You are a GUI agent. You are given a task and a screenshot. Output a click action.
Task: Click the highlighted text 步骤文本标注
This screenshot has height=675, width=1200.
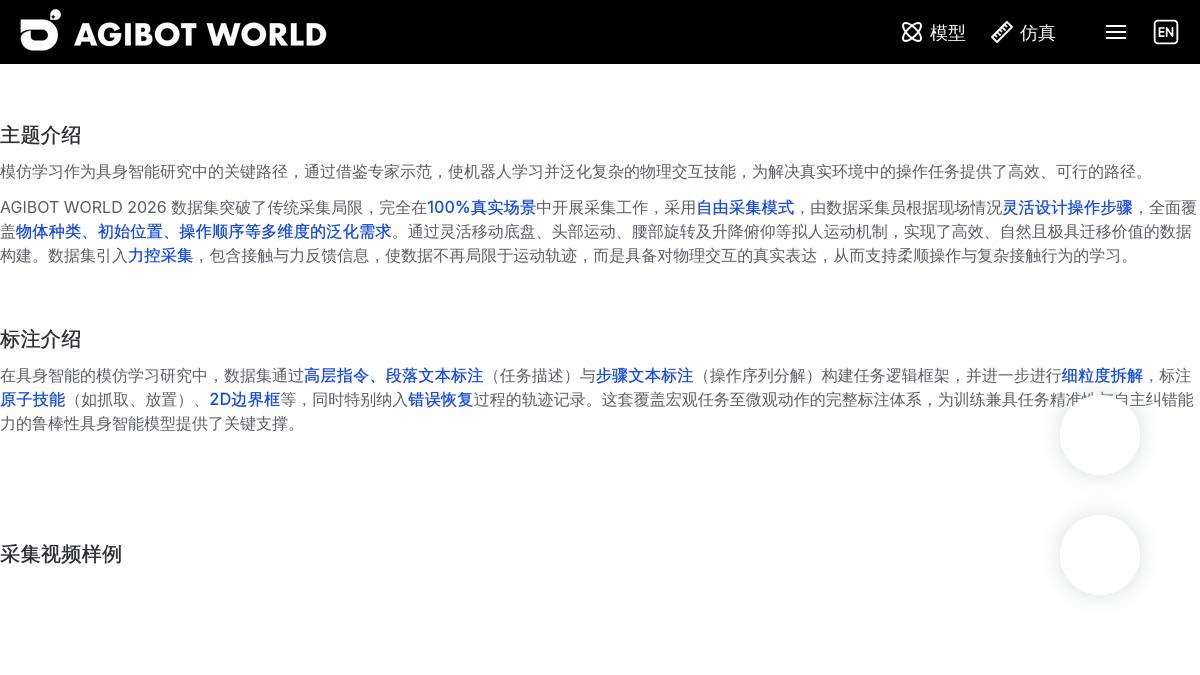pyautogui.click(x=644, y=375)
